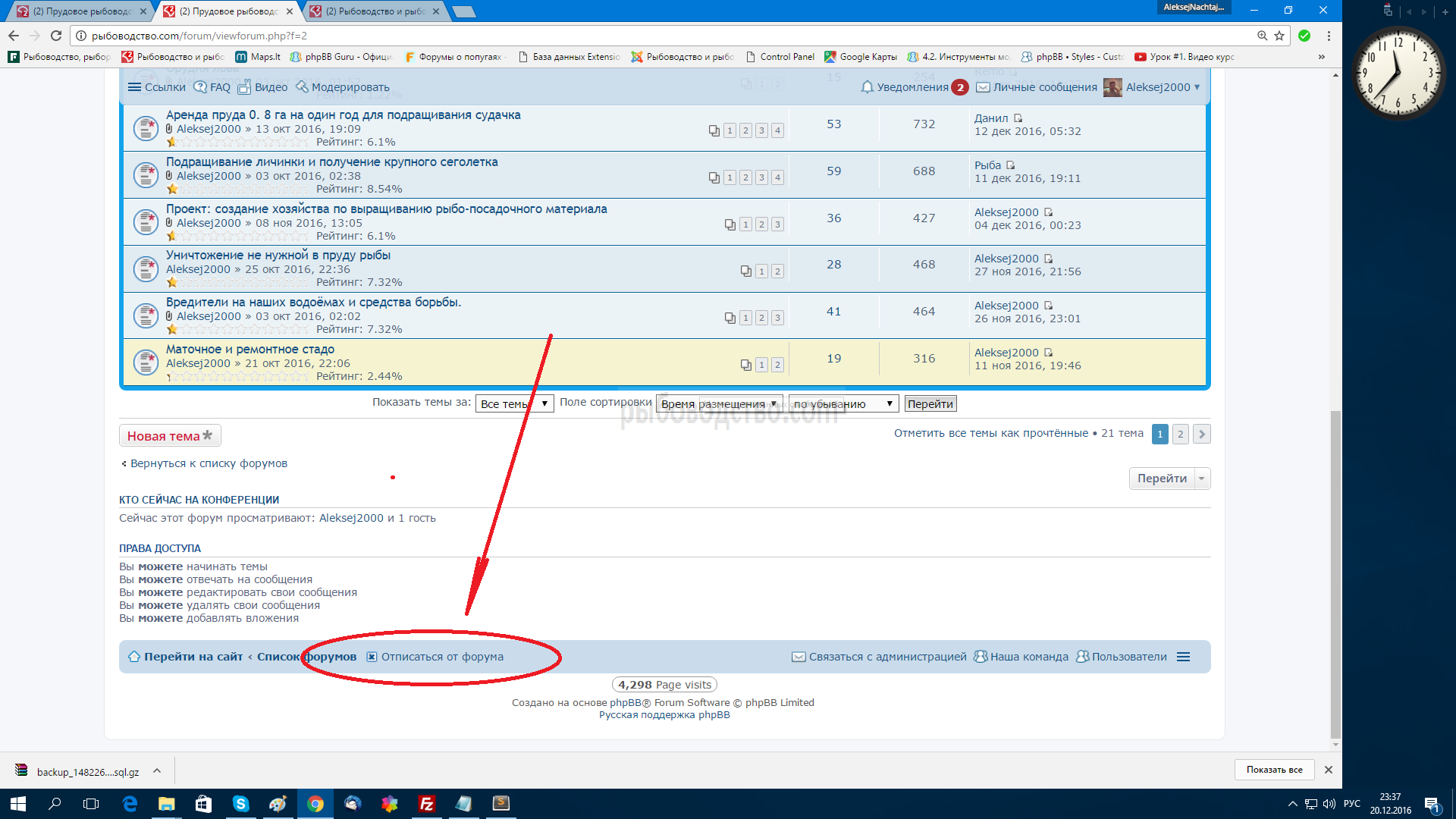
Task: Close the downloads bar
Action: [1329, 770]
